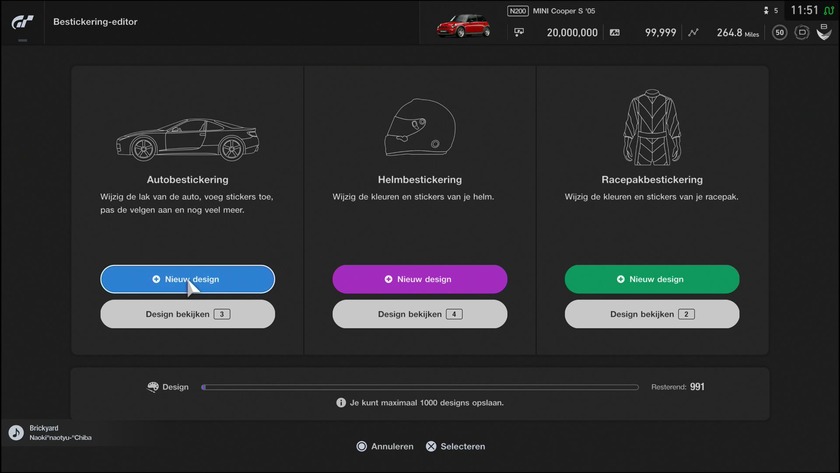Open Design bekijken under Autobestickering
840x473 pixels.
[187, 314]
